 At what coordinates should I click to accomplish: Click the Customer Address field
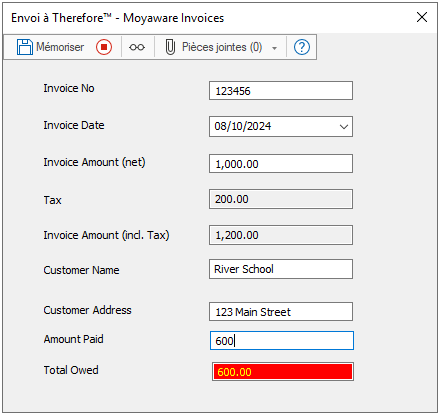click(x=281, y=312)
